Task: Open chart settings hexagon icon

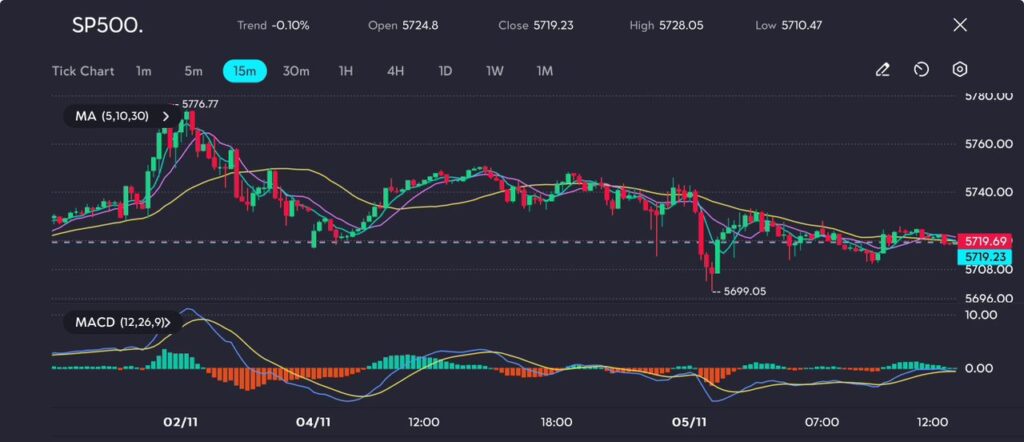Action: (959, 70)
